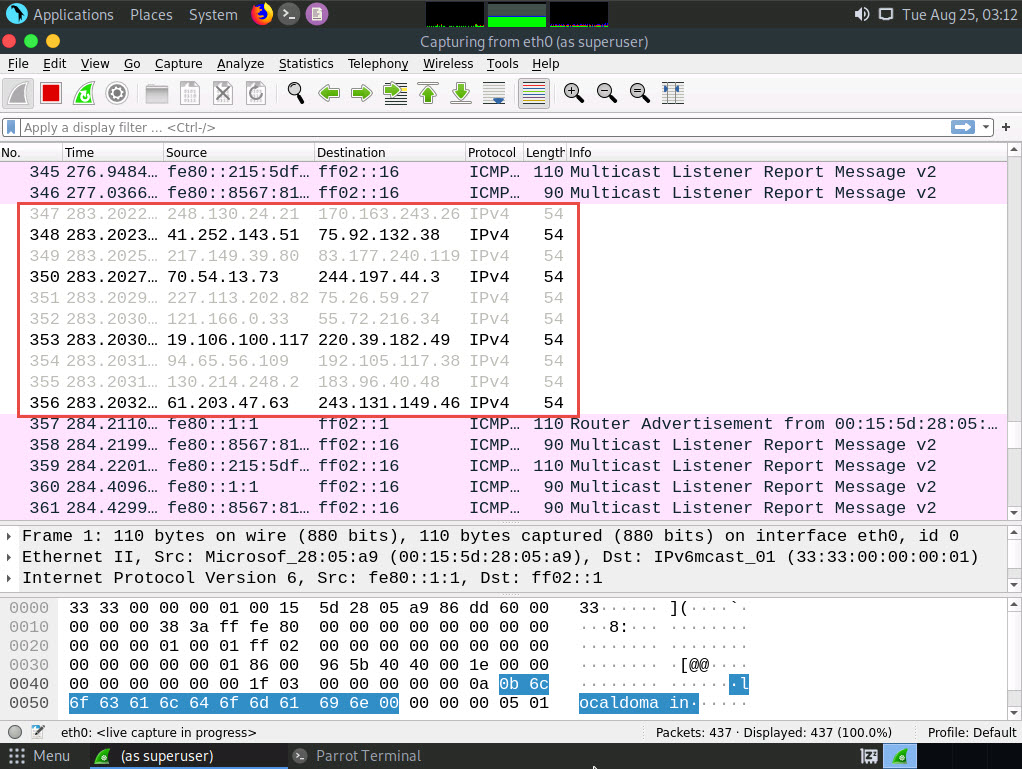This screenshot has width=1022, height=769.
Task: Select packet 357 Router Advertisement row
Action: 503,424
